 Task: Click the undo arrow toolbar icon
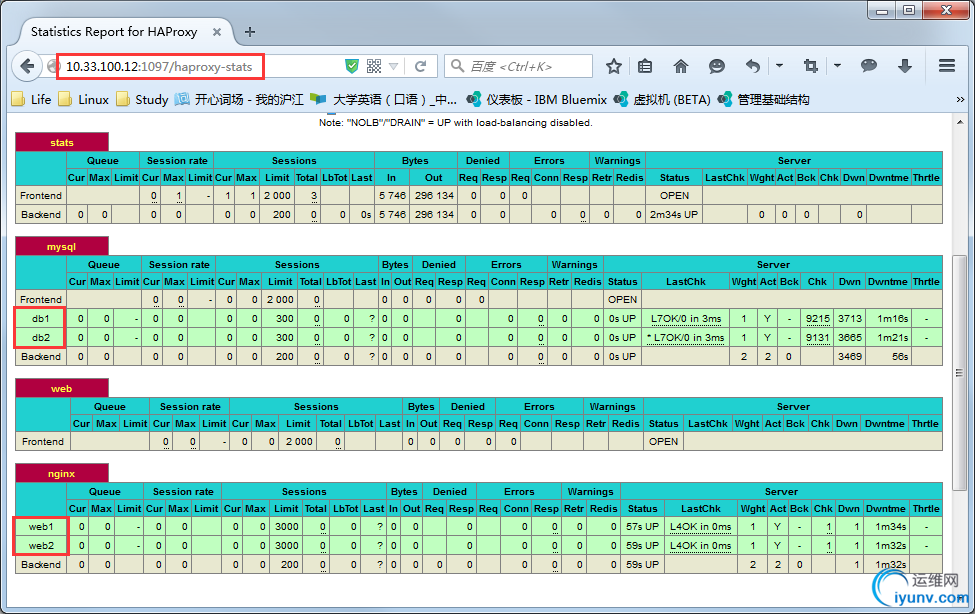pos(752,66)
